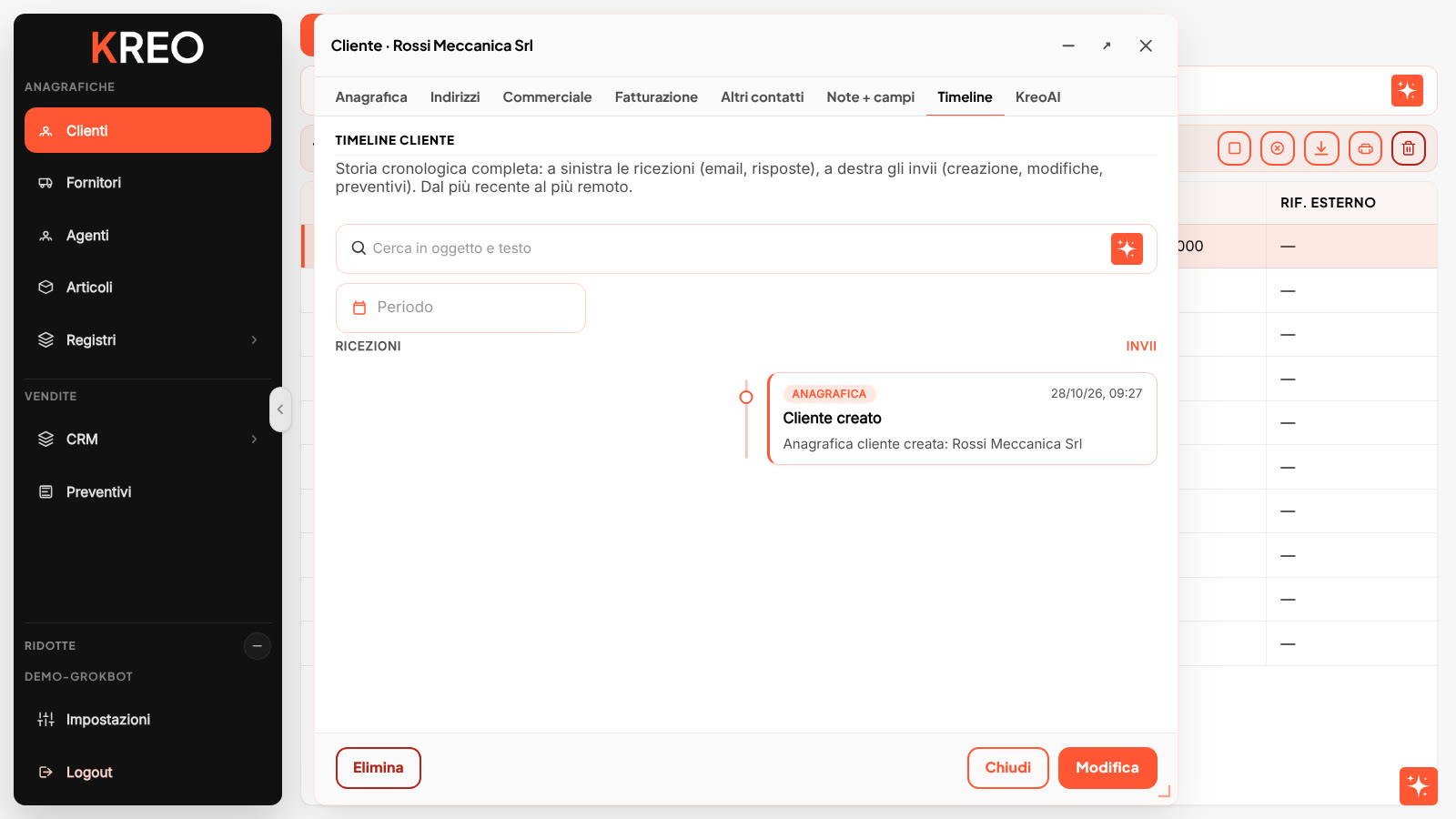The width and height of the screenshot is (1456, 819).
Task: Click the download toolbar icon
Action: click(1321, 148)
